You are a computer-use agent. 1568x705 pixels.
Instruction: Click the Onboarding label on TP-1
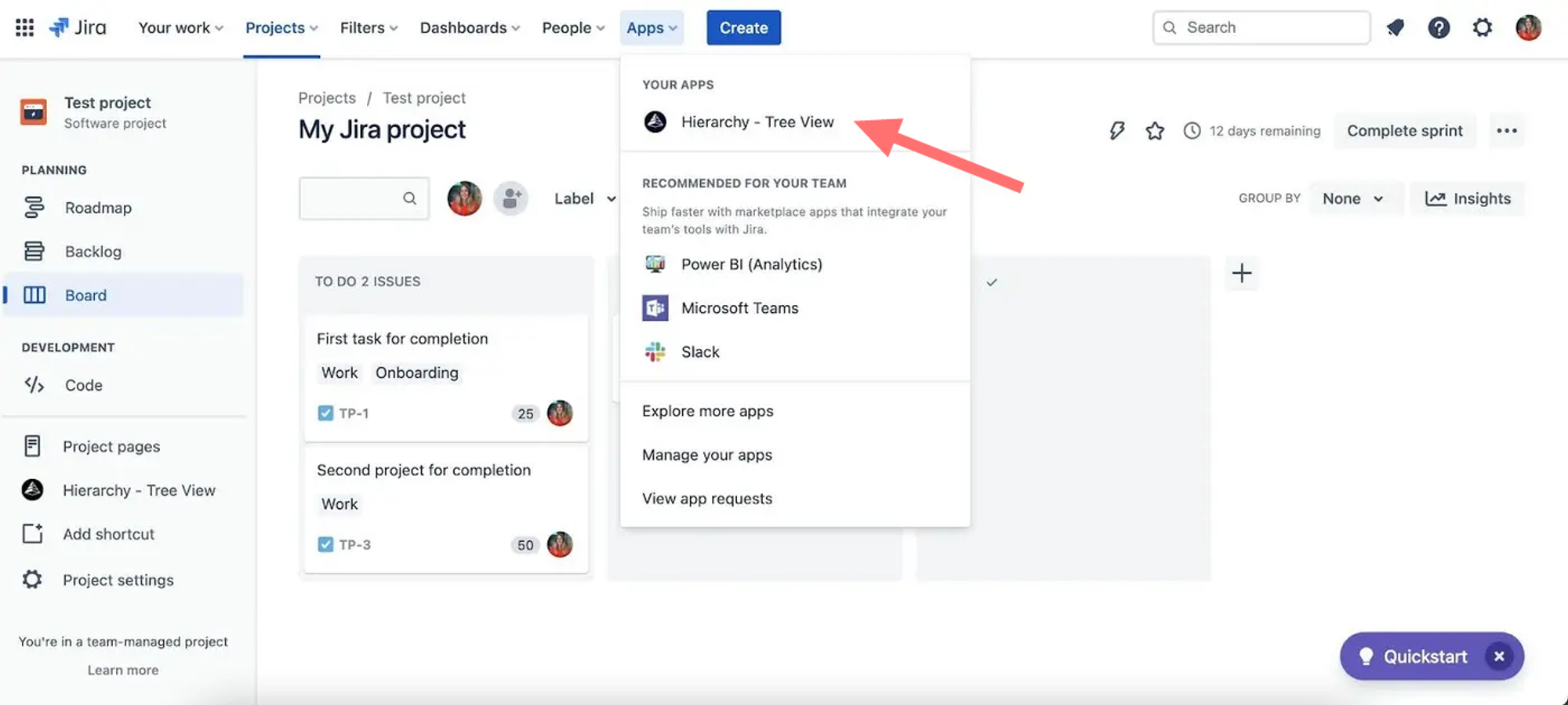click(x=417, y=373)
